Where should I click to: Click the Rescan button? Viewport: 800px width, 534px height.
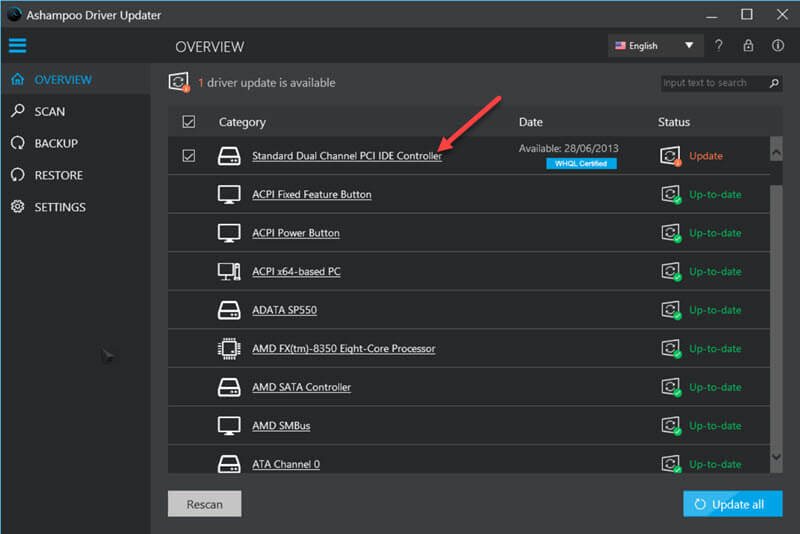pyautogui.click(x=205, y=504)
